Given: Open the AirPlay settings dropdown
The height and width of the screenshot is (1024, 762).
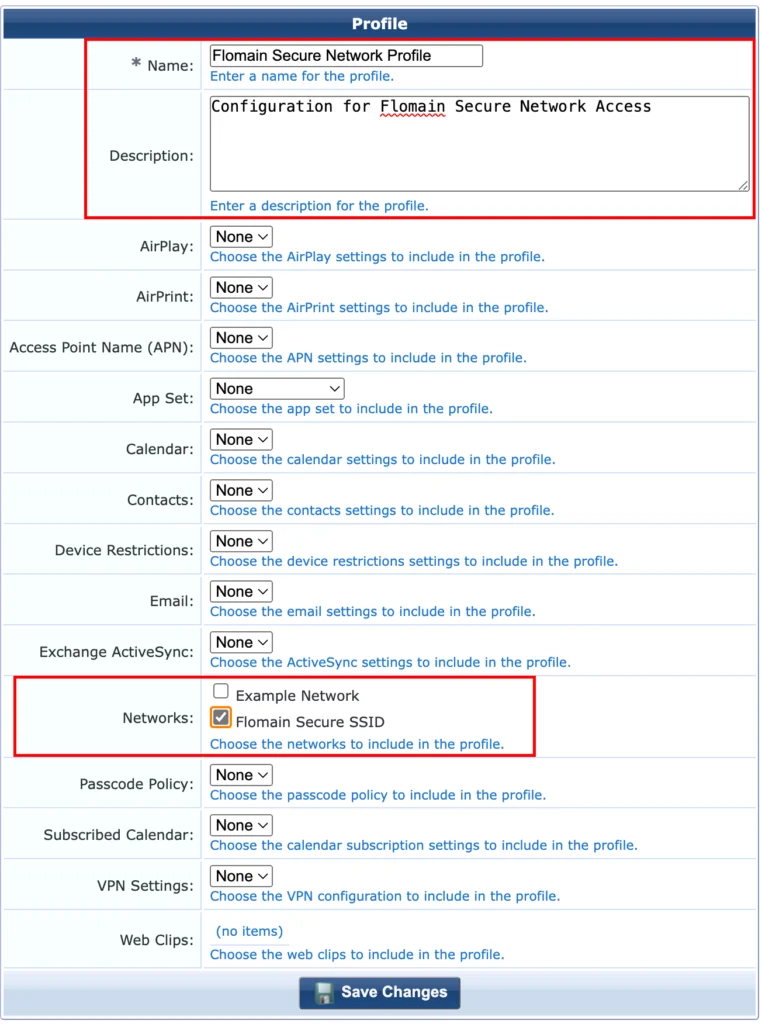Looking at the screenshot, I should pos(240,236).
